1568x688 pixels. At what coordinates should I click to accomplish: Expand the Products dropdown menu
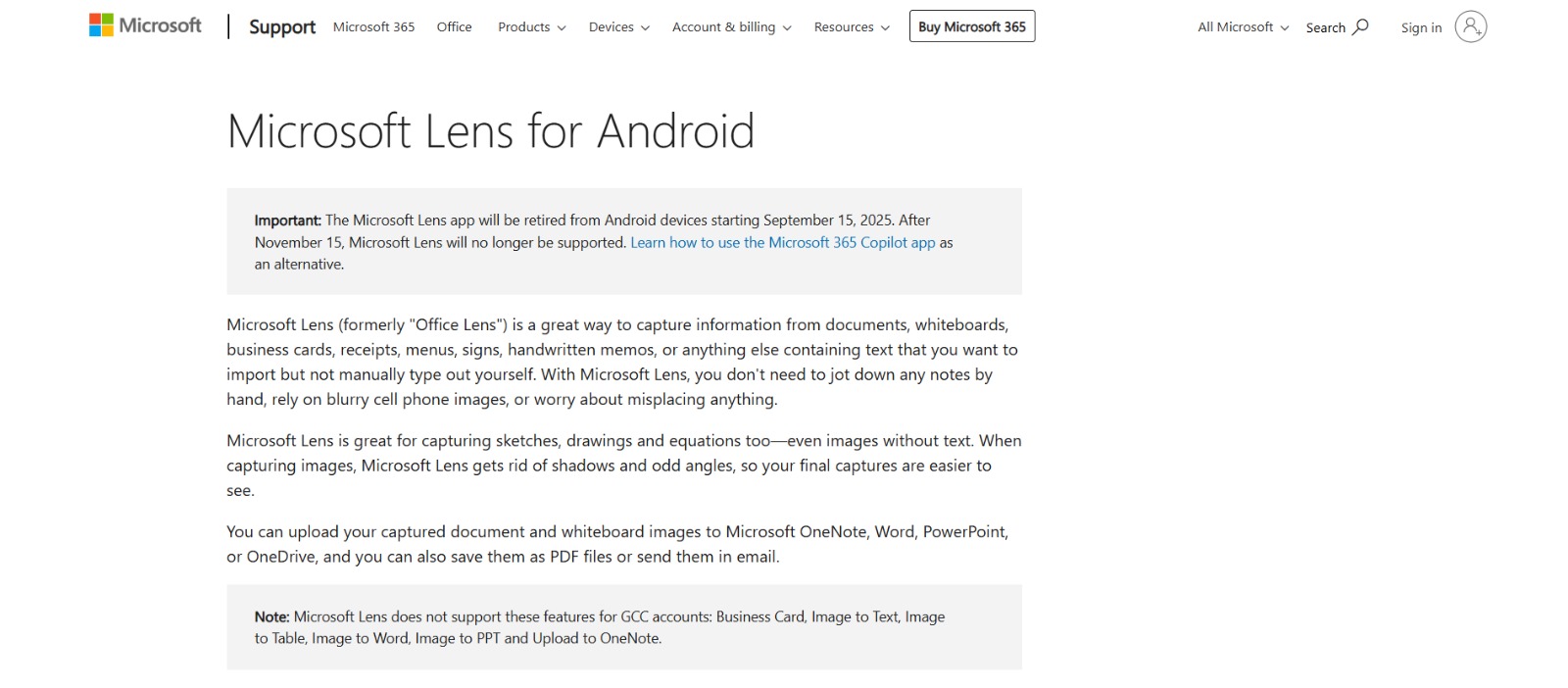[x=531, y=26]
